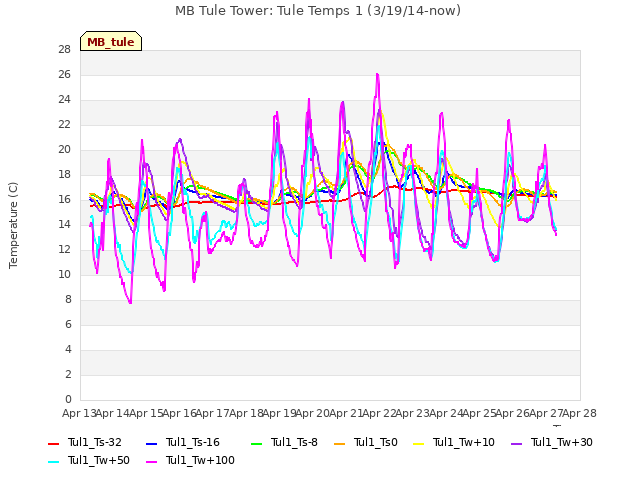Select the Tul1_Tw+50 legend label
The image size is (640, 480).
coord(99,460)
